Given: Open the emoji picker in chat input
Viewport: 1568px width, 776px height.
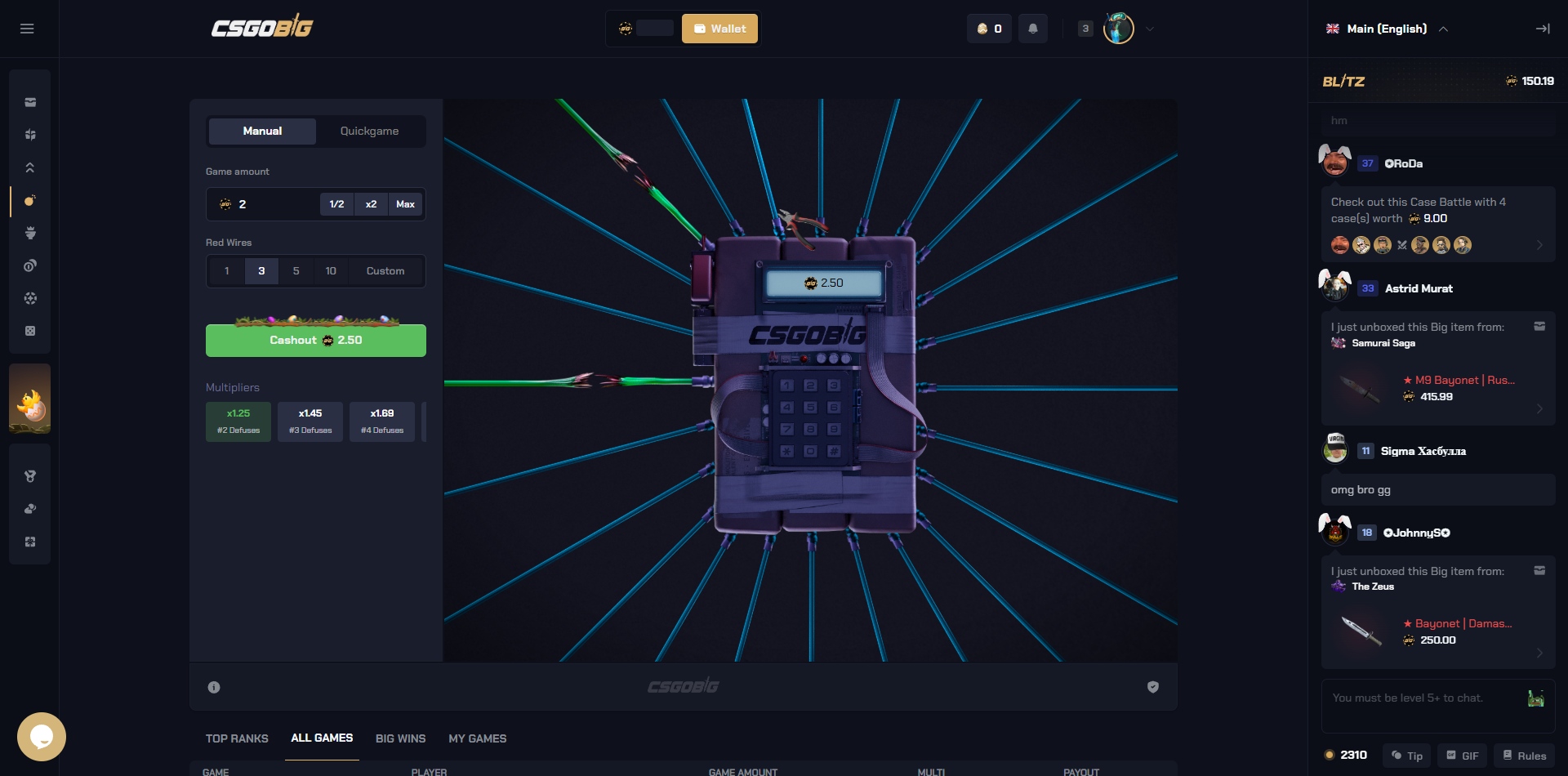Looking at the screenshot, I should pos(1536,698).
